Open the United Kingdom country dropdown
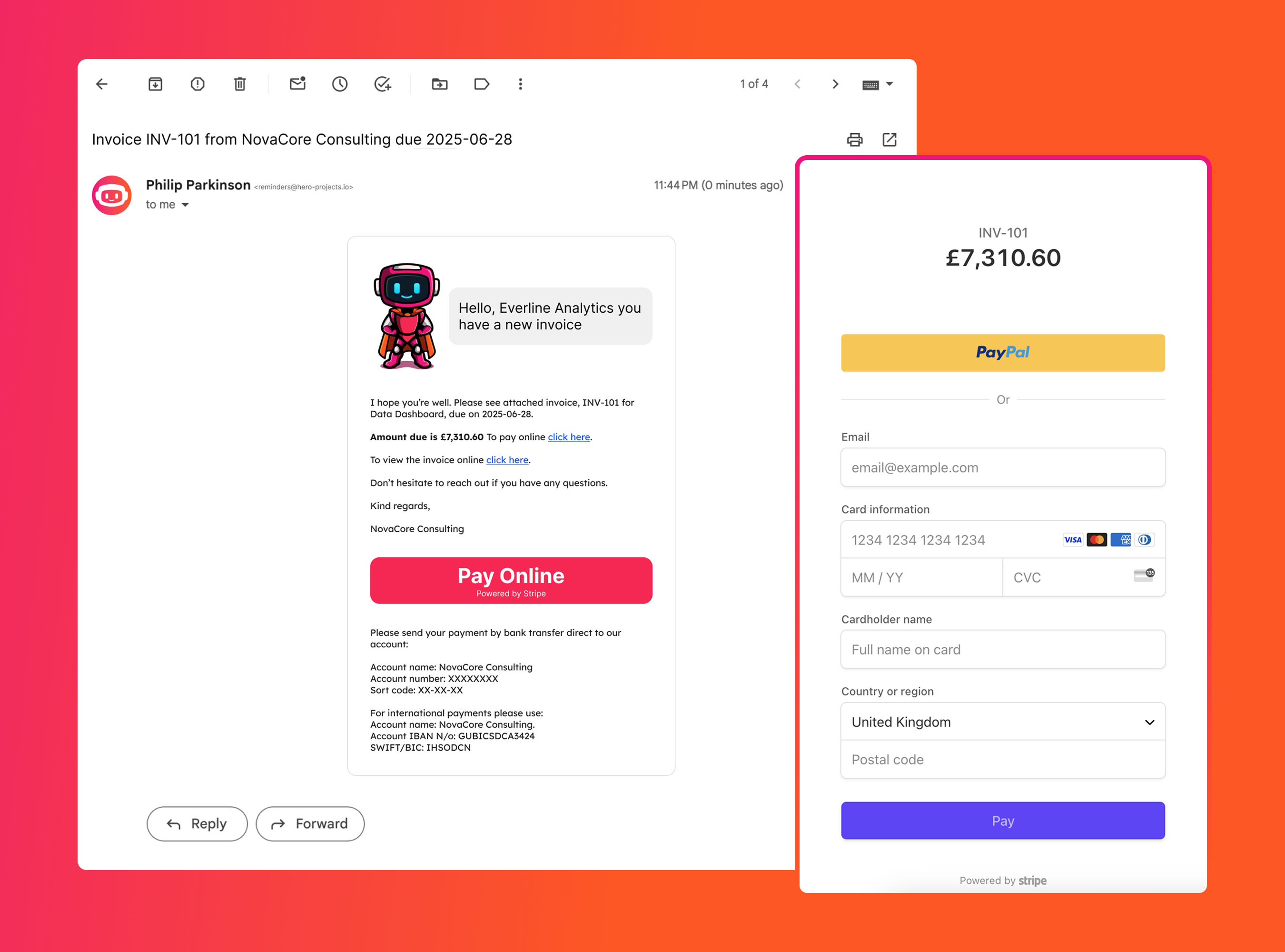 pyautogui.click(x=1003, y=722)
